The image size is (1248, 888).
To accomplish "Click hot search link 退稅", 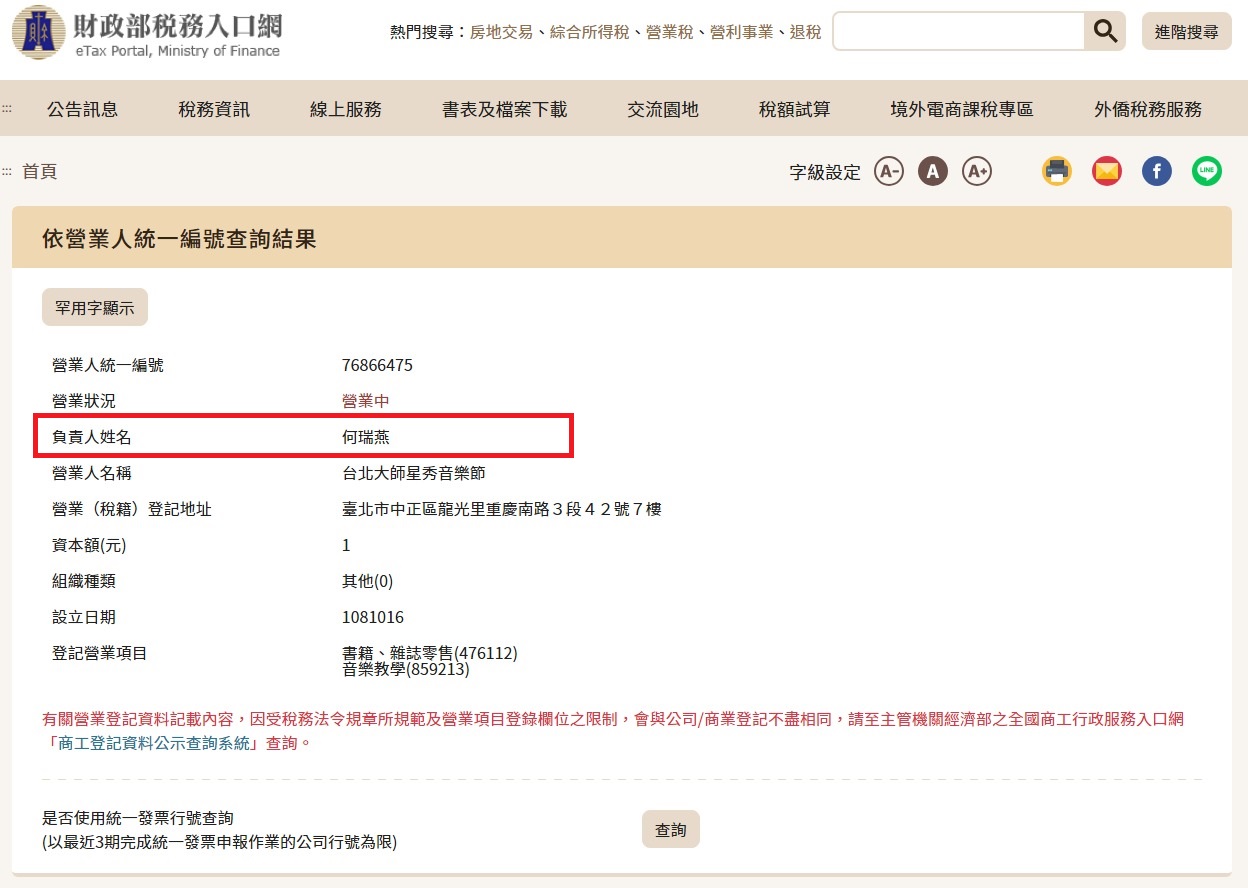I will coord(805,32).
